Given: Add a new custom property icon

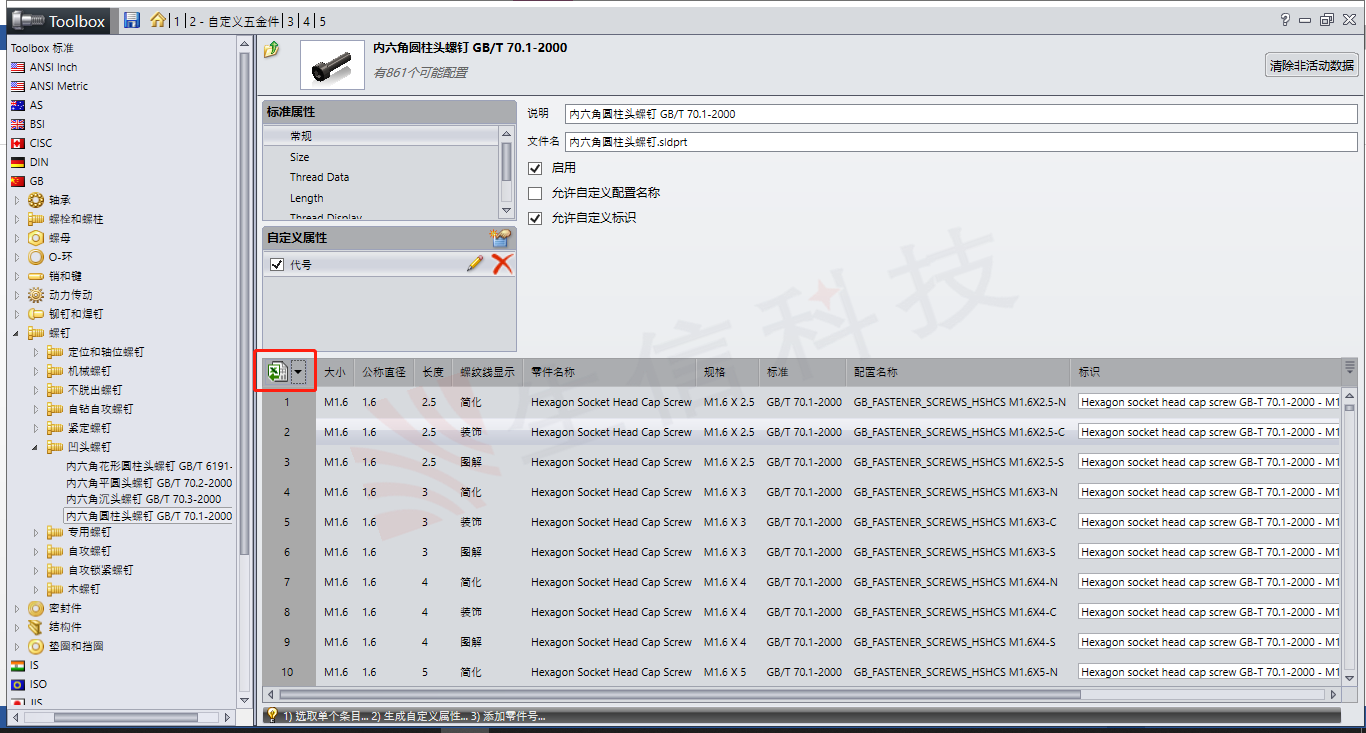Looking at the screenshot, I should coord(500,238).
